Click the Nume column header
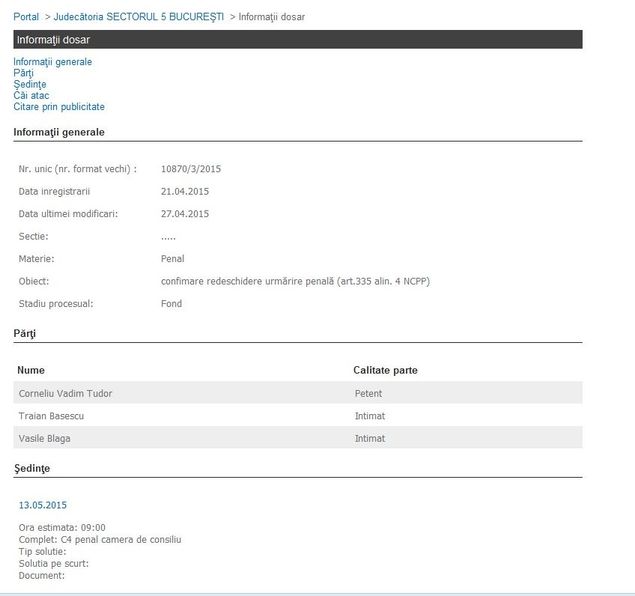This screenshot has height=596, width=635. point(31,370)
